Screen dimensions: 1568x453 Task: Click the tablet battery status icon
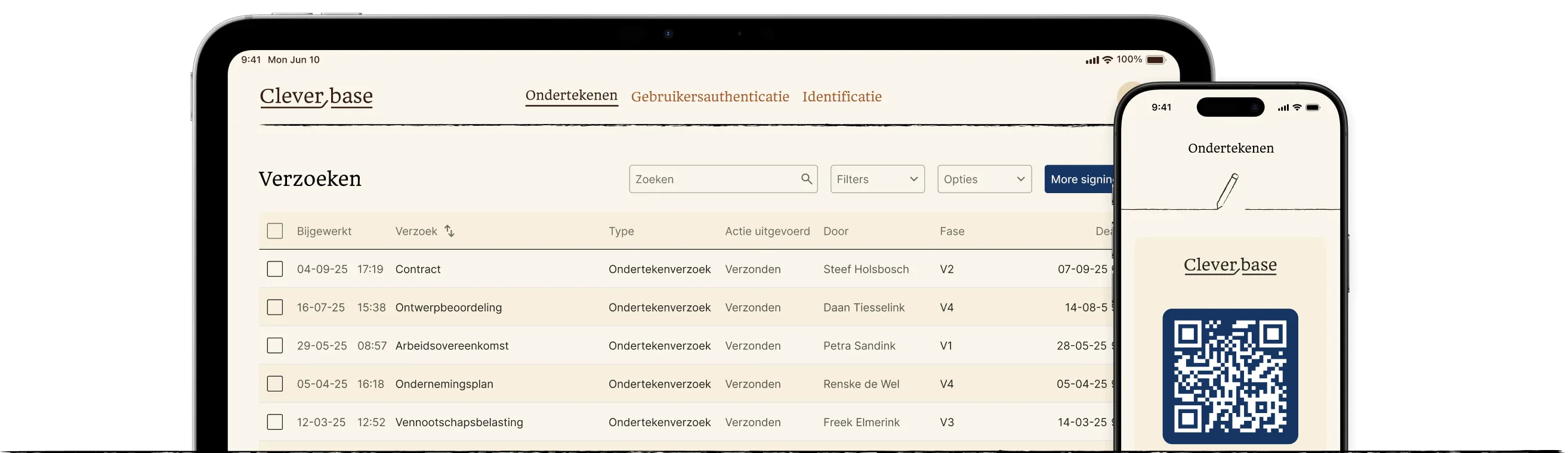tap(1155, 60)
